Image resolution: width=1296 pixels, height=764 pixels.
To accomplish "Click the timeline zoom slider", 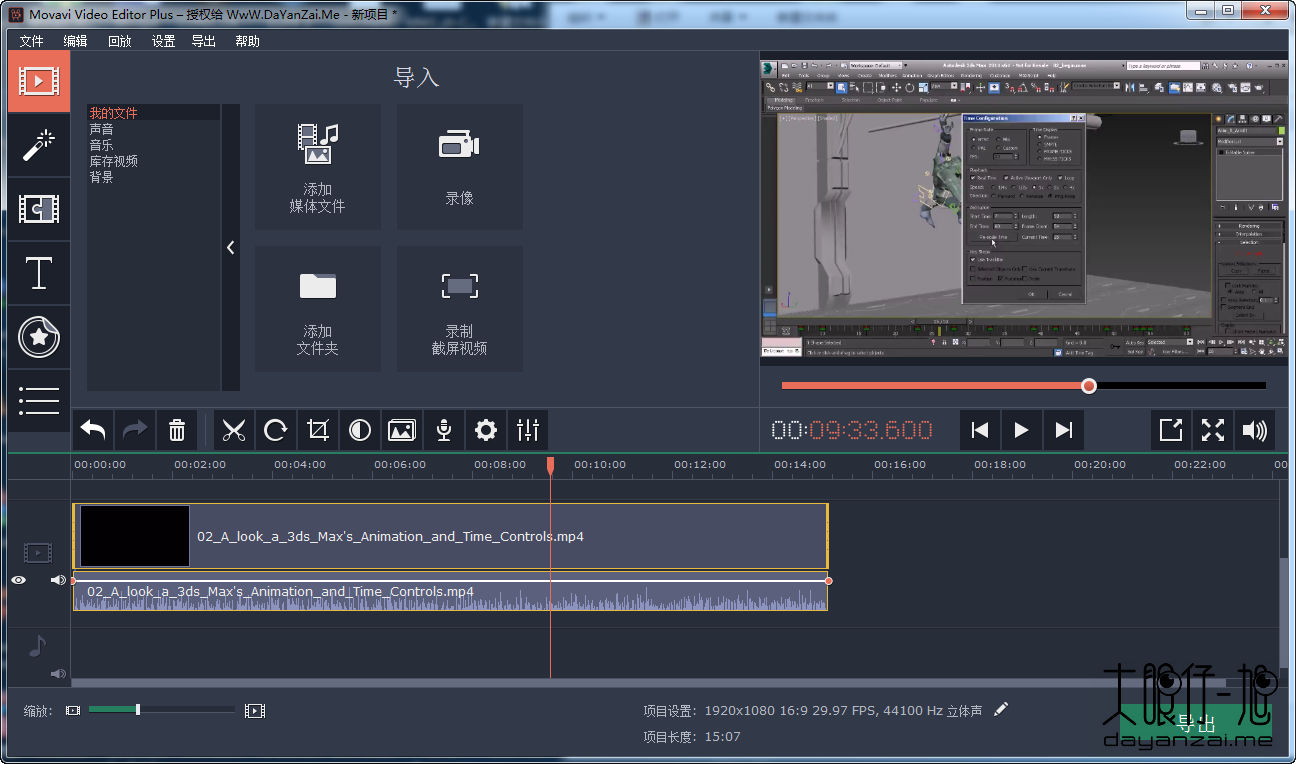I will (162, 710).
